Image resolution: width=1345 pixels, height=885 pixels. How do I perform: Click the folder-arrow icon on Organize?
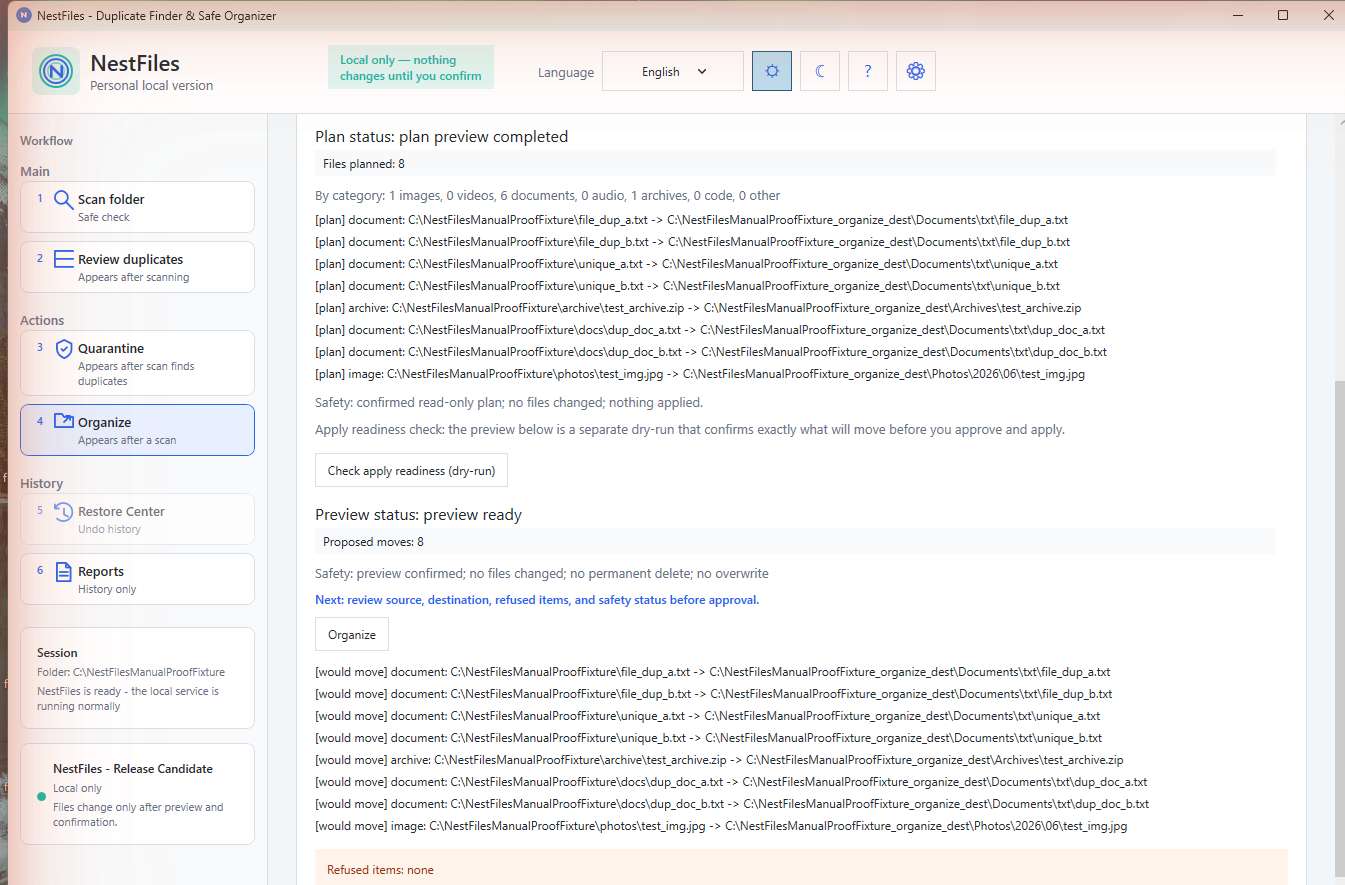(63, 422)
